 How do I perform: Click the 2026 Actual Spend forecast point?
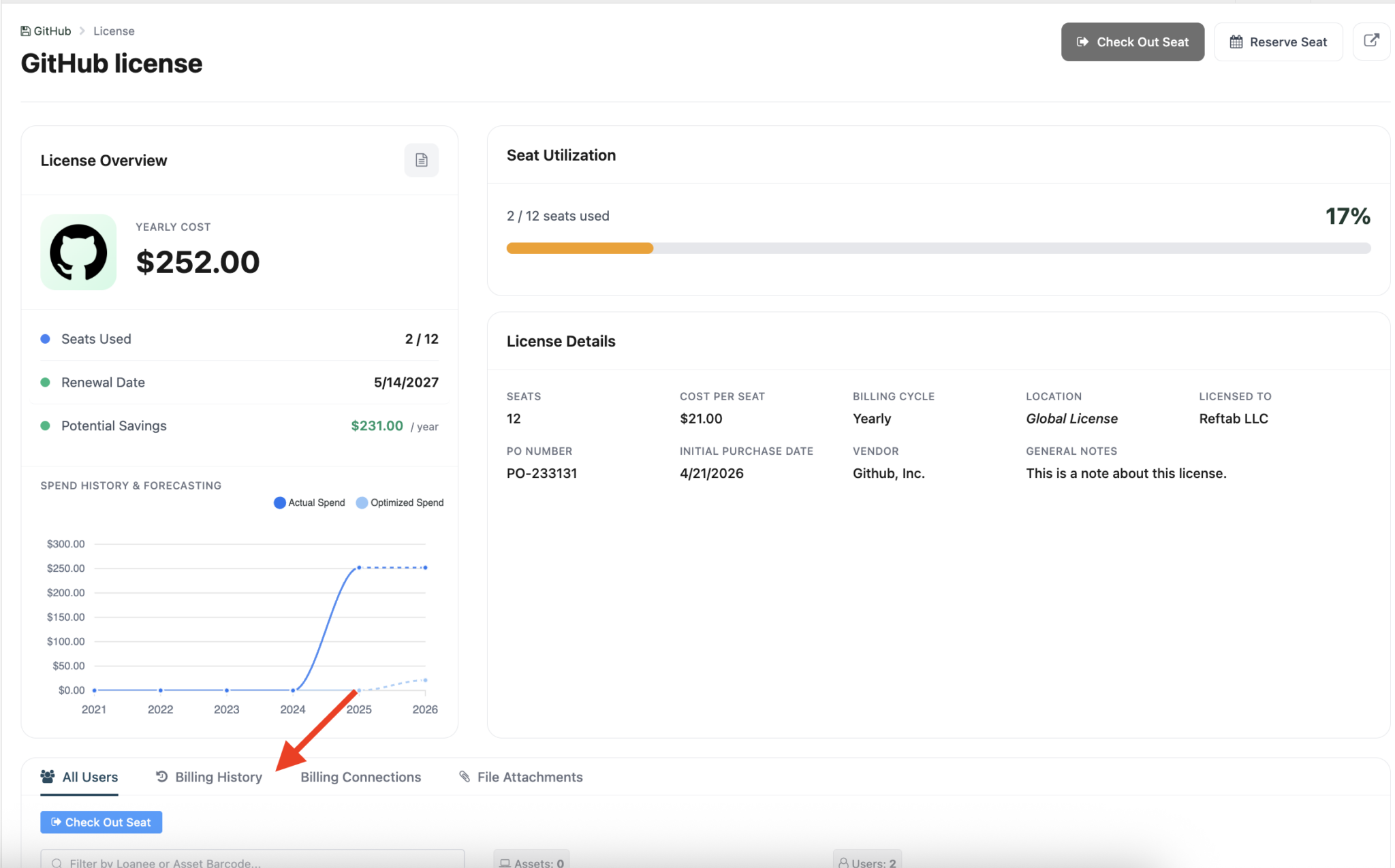pyautogui.click(x=426, y=568)
